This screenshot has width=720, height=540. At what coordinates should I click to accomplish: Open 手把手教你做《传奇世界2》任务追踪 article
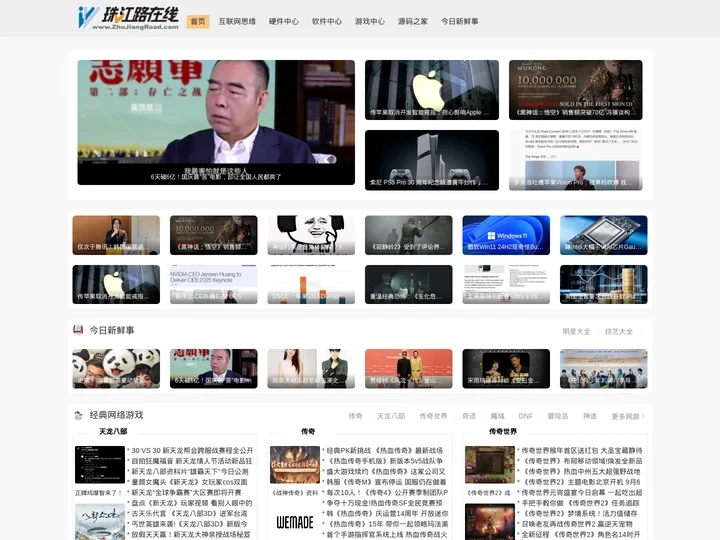point(580,503)
